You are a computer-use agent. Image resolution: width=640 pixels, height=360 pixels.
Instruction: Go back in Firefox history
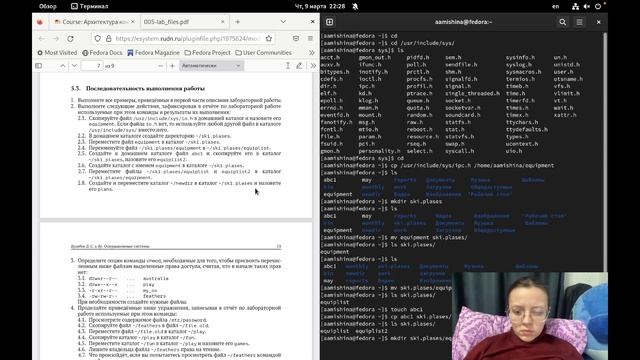click(x=42, y=38)
